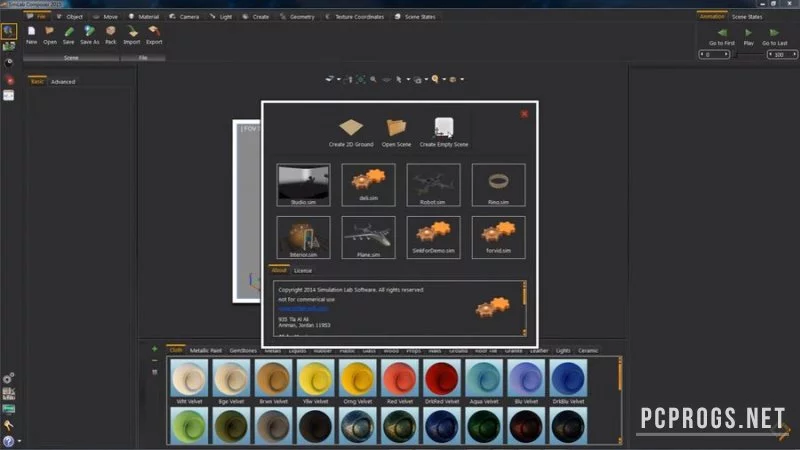Select the Red Velvet material swatch
The width and height of the screenshot is (800, 450).
pyautogui.click(x=399, y=378)
